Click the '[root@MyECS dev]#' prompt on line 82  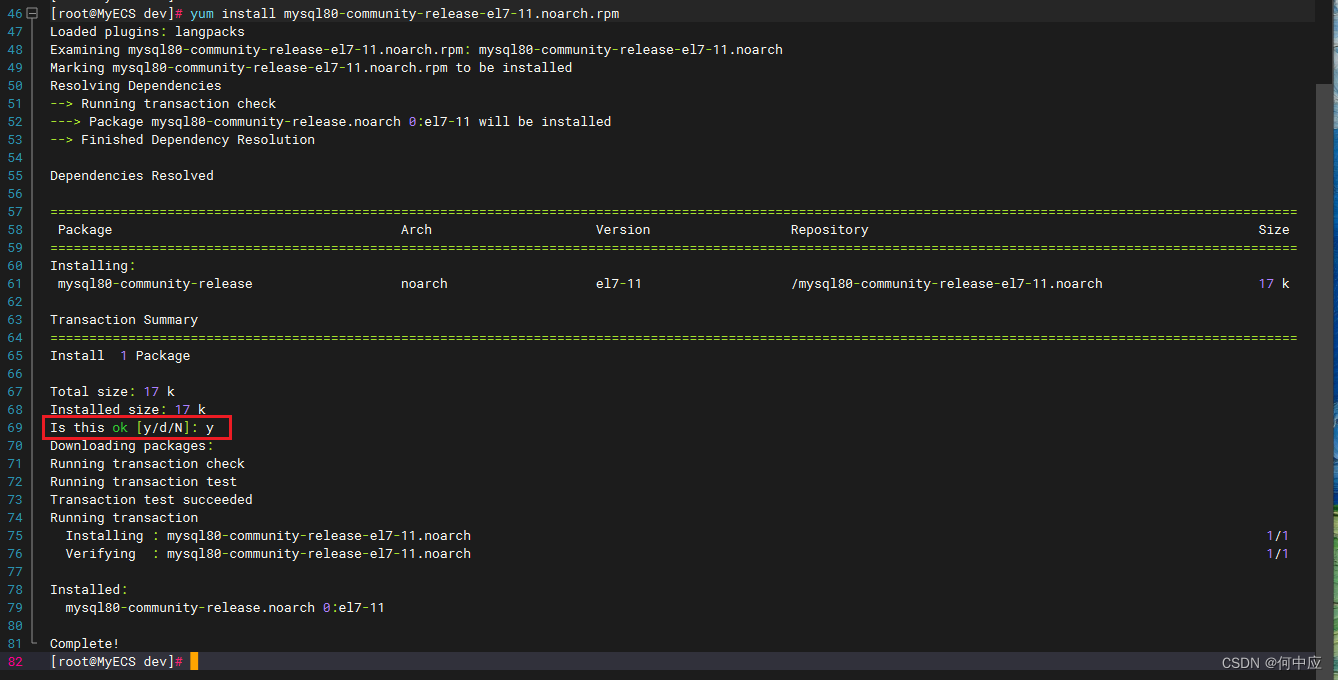[116, 662]
